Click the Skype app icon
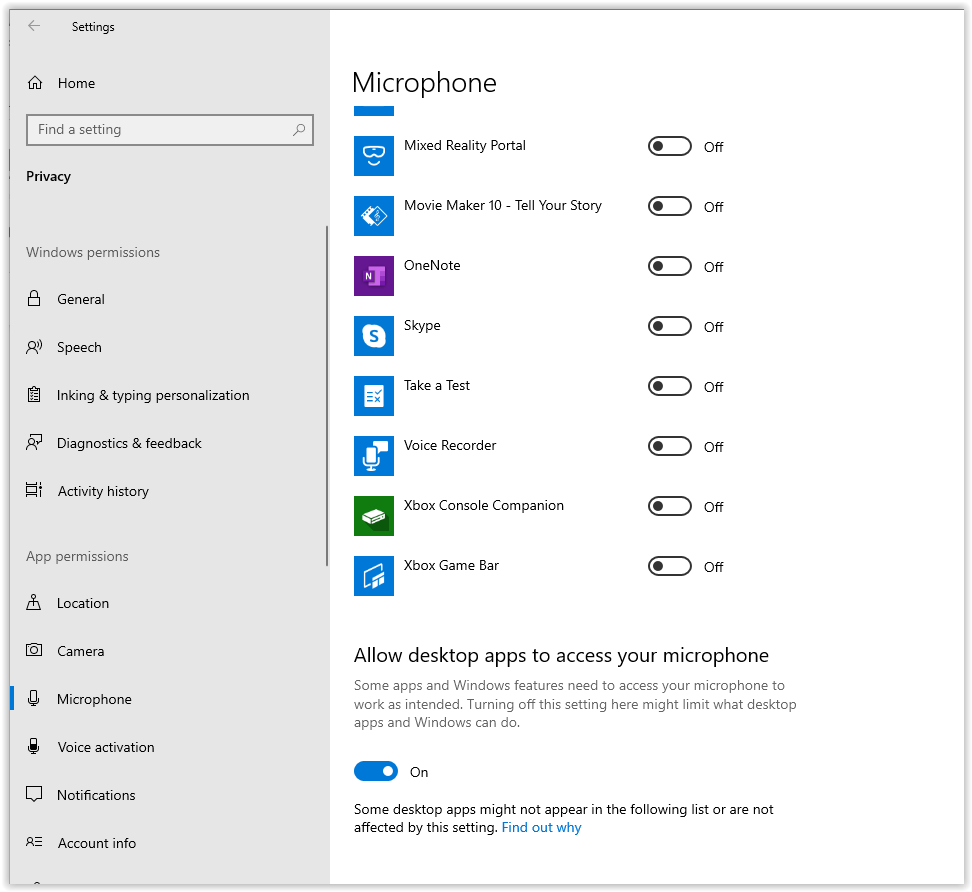 tap(374, 336)
